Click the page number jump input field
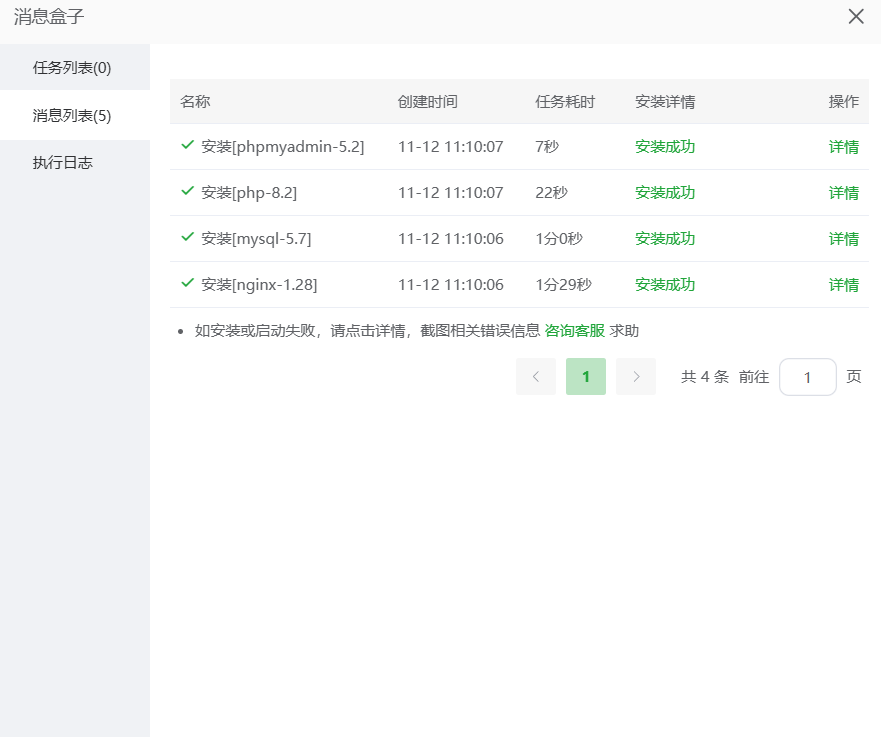This screenshot has height=737, width=881. click(x=807, y=377)
